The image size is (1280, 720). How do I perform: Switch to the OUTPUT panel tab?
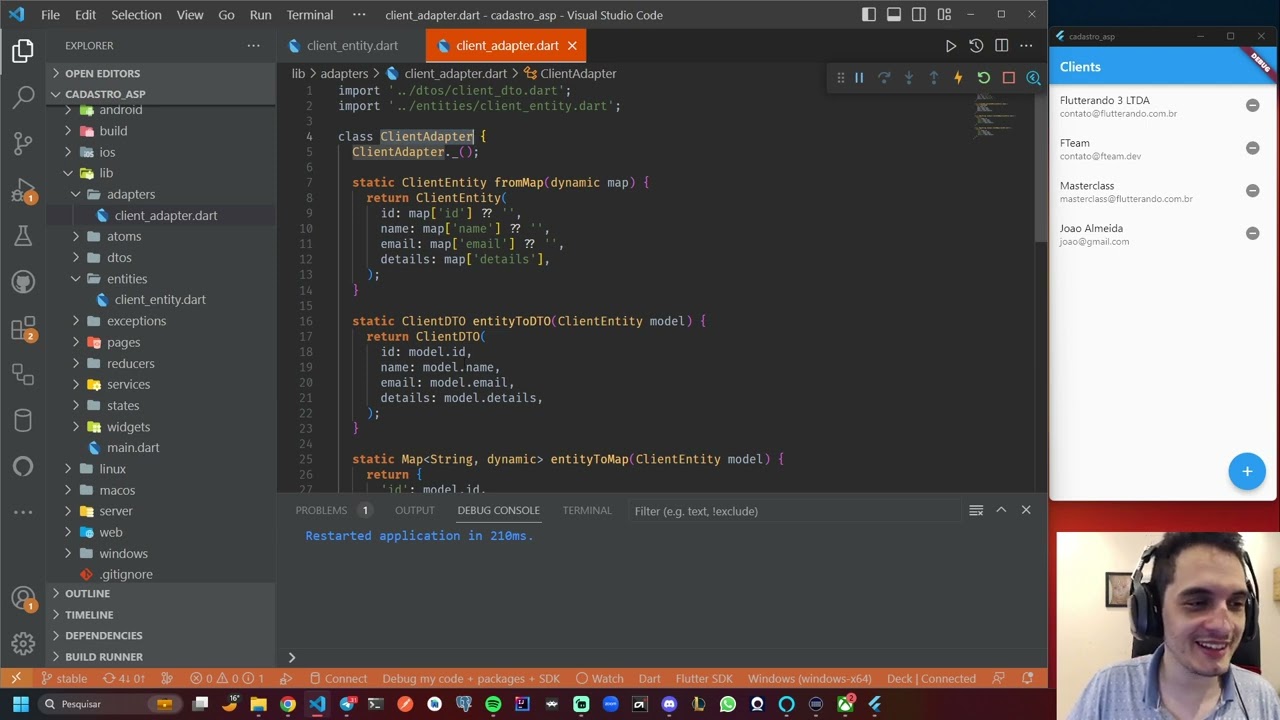pos(414,510)
